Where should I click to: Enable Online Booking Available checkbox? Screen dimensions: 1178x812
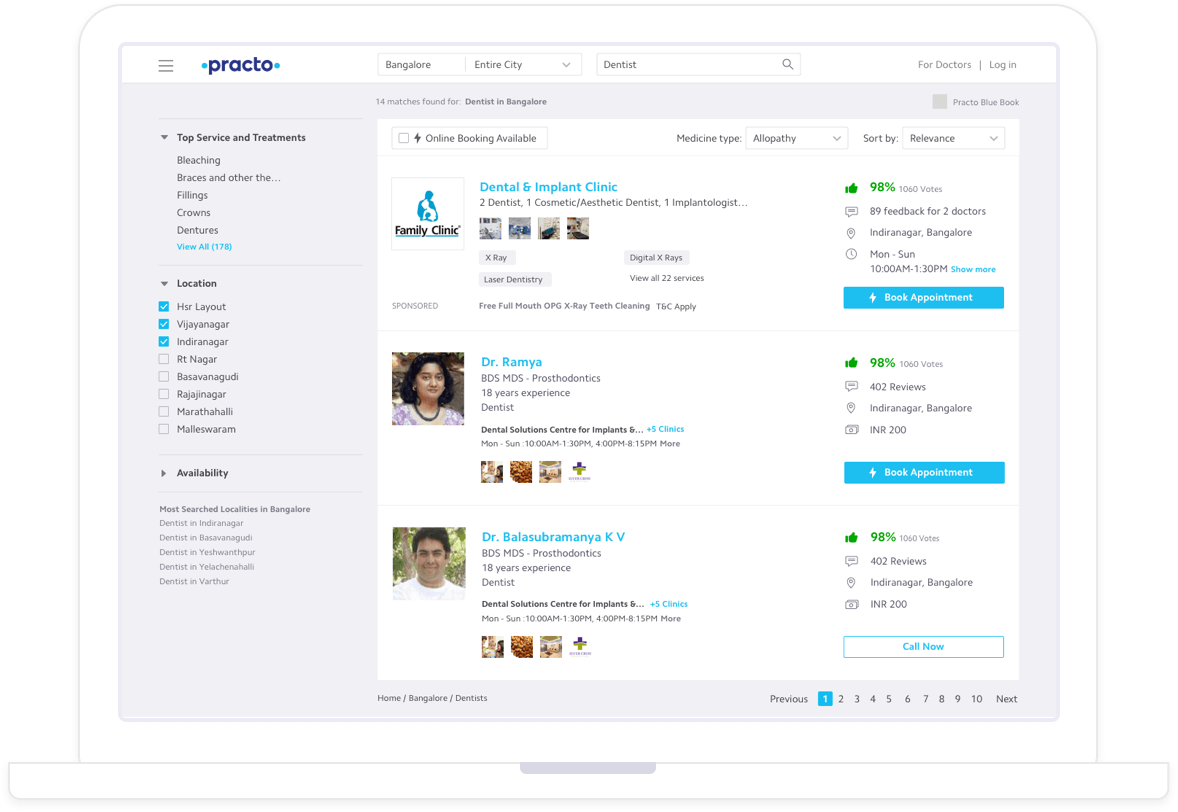(403, 138)
